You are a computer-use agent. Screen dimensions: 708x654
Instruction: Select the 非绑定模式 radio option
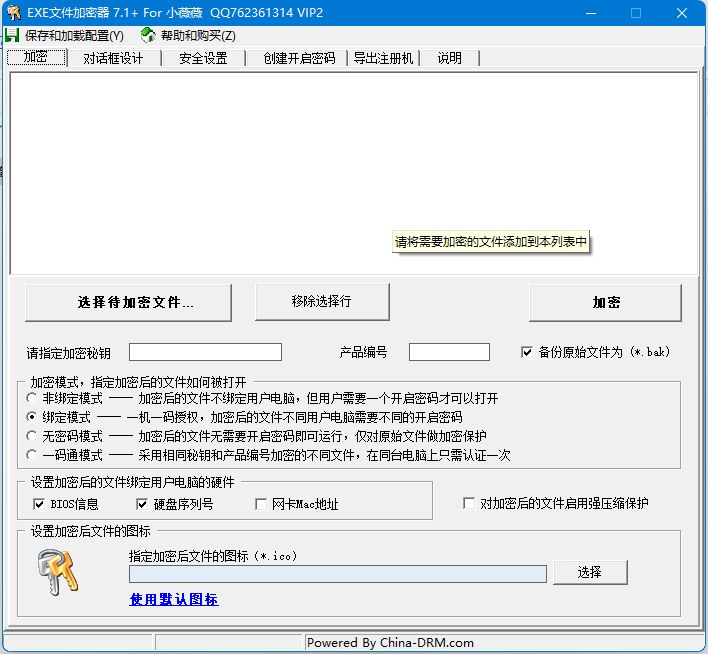coord(33,398)
